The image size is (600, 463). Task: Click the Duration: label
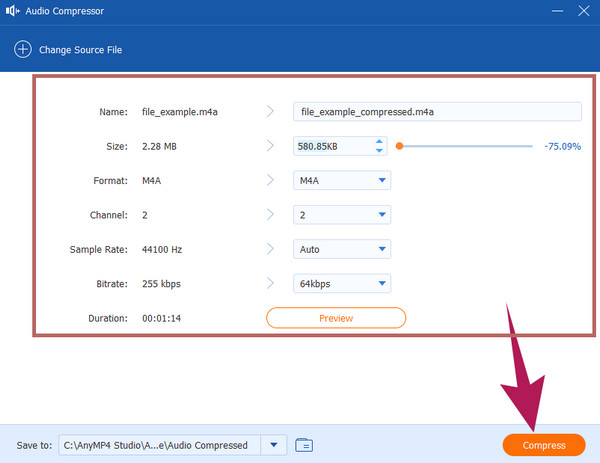point(108,318)
